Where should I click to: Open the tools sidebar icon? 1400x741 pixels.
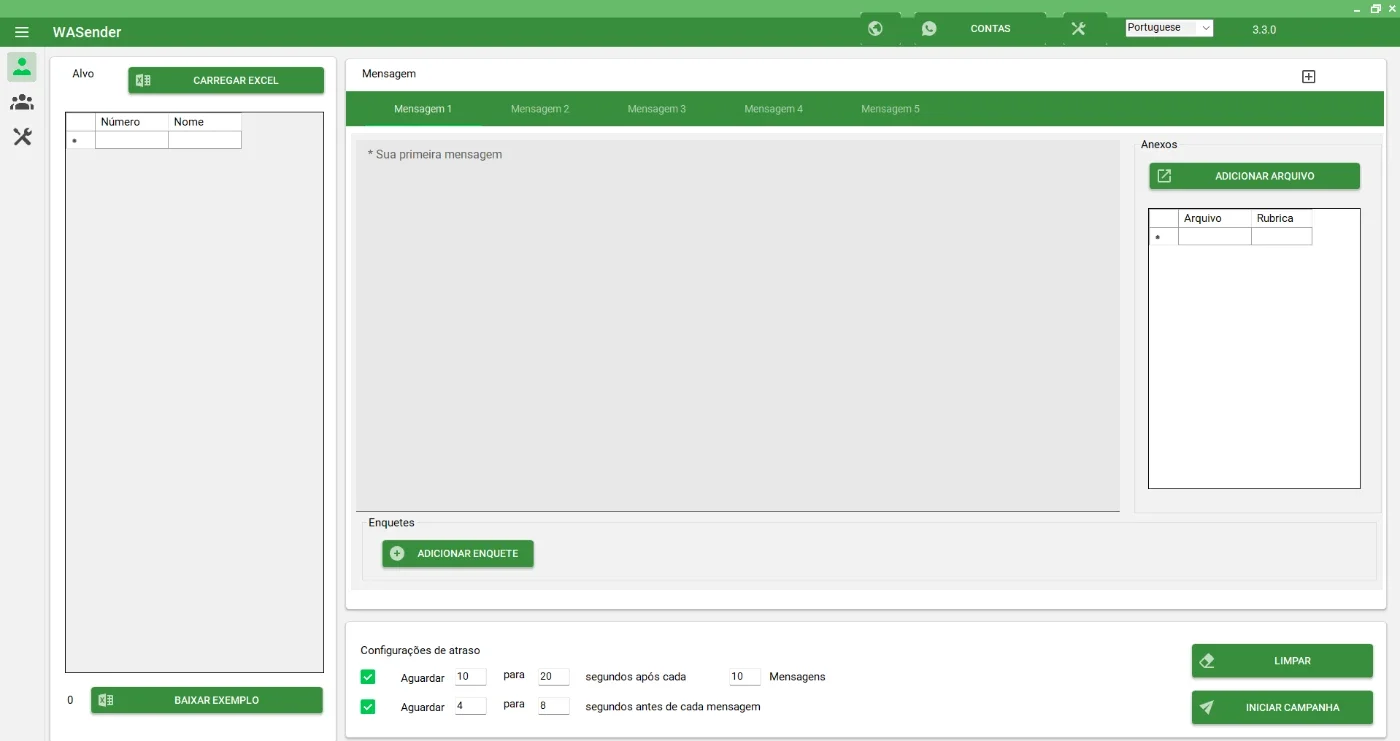tap(22, 137)
